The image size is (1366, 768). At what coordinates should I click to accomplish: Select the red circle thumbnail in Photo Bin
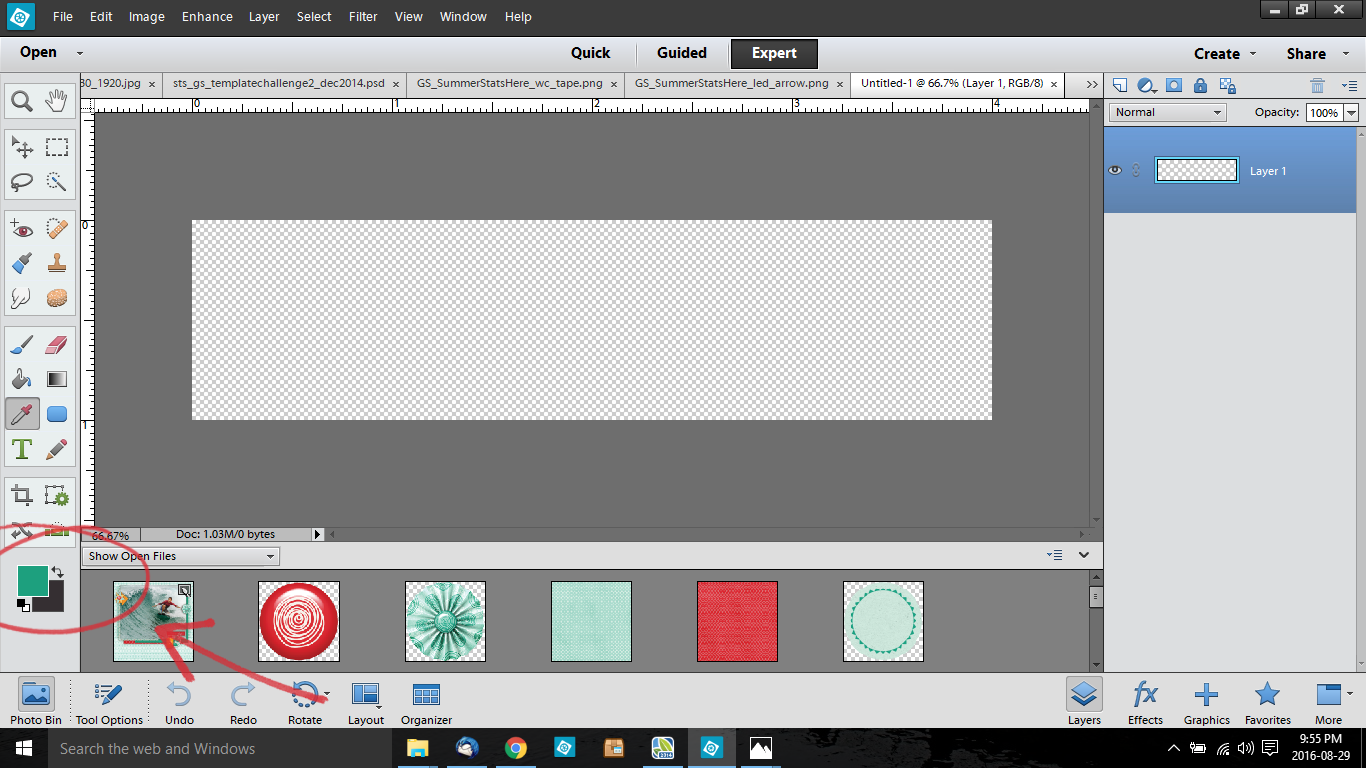pyautogui.click(x=298, y=621)
